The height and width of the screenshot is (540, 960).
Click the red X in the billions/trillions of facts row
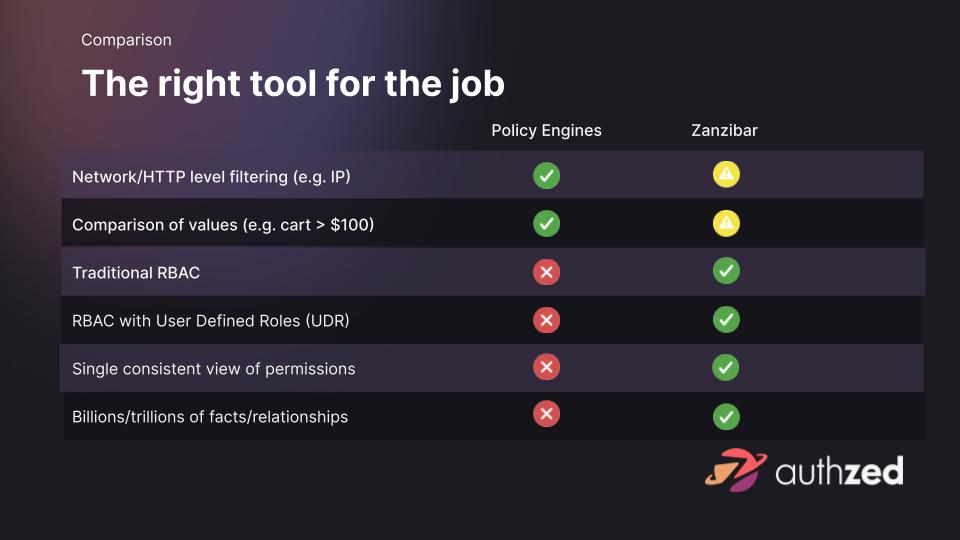pyautogui.click(x=546, y=414)
